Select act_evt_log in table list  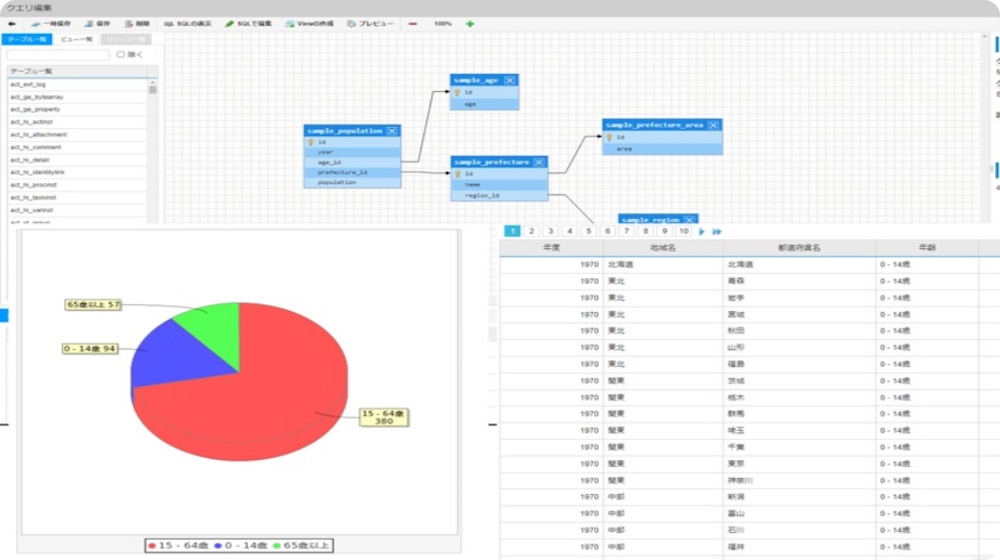pos(77,84)
